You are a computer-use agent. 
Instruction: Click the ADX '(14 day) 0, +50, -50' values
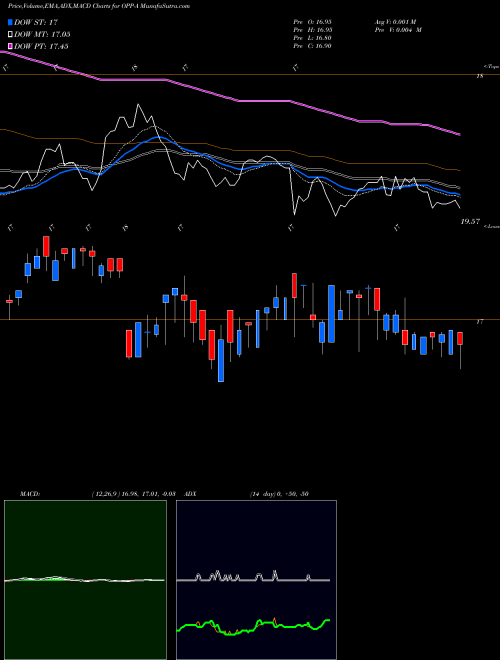(279, 494)
